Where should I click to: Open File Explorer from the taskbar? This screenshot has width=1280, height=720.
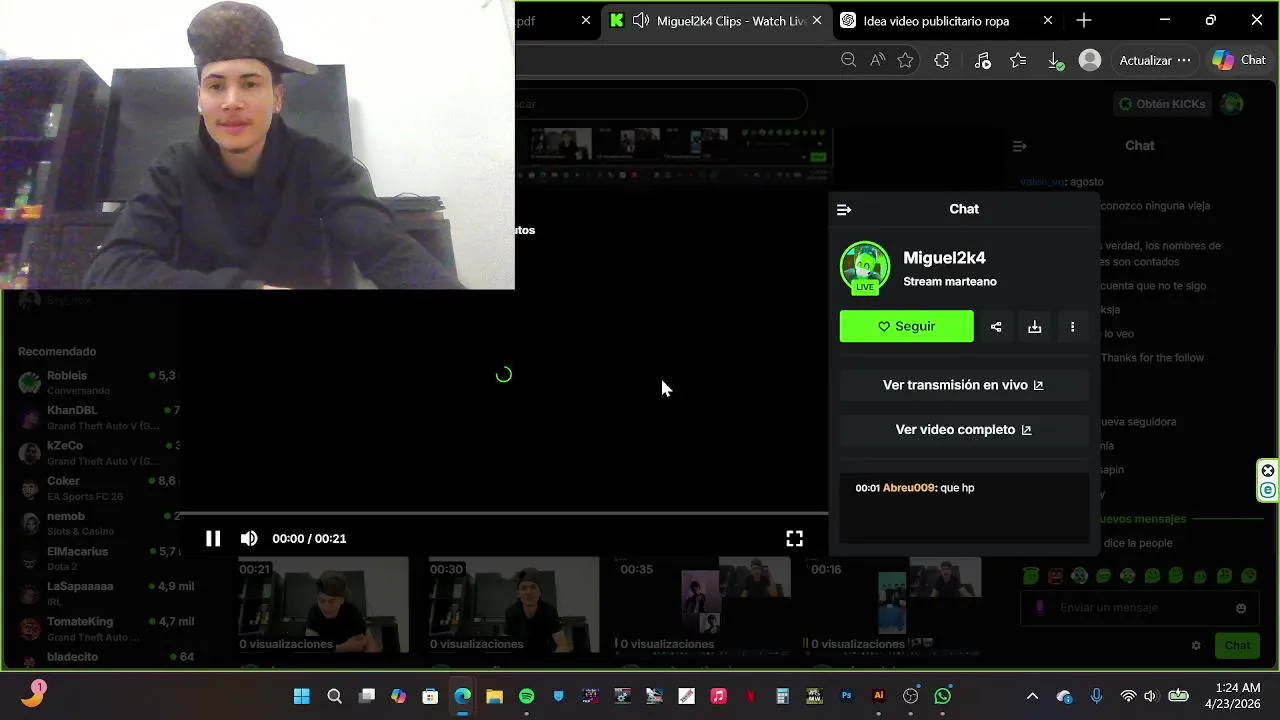pyautogui.click(x=494, y=696)
